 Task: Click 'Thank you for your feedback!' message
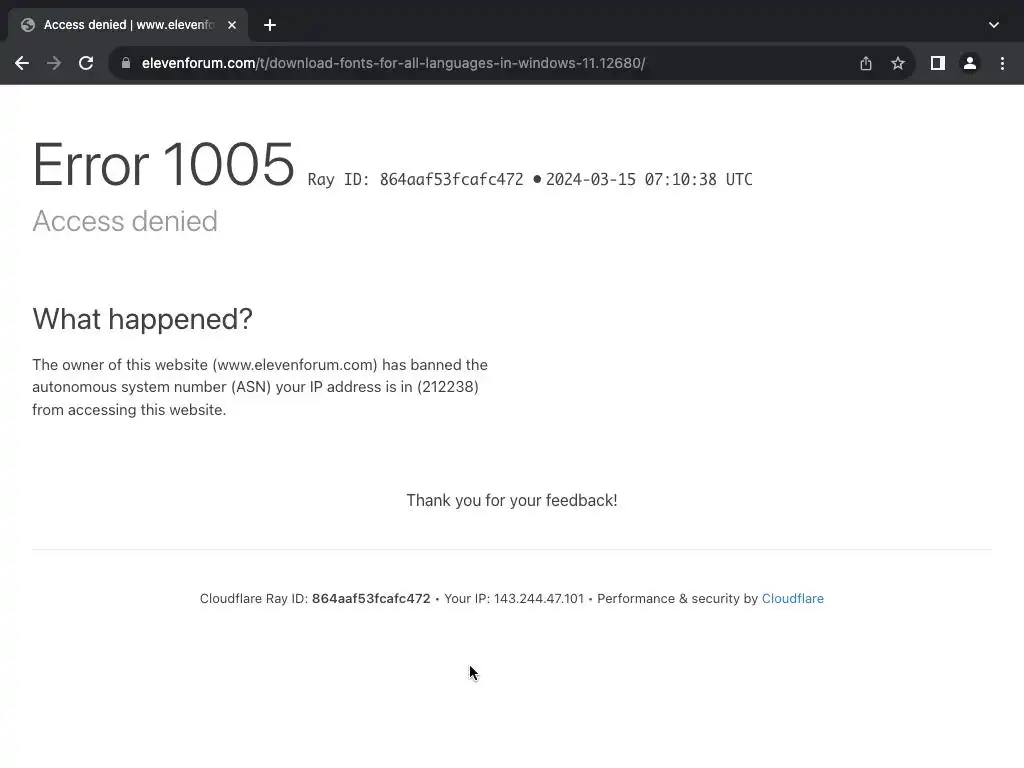[511, 500]
